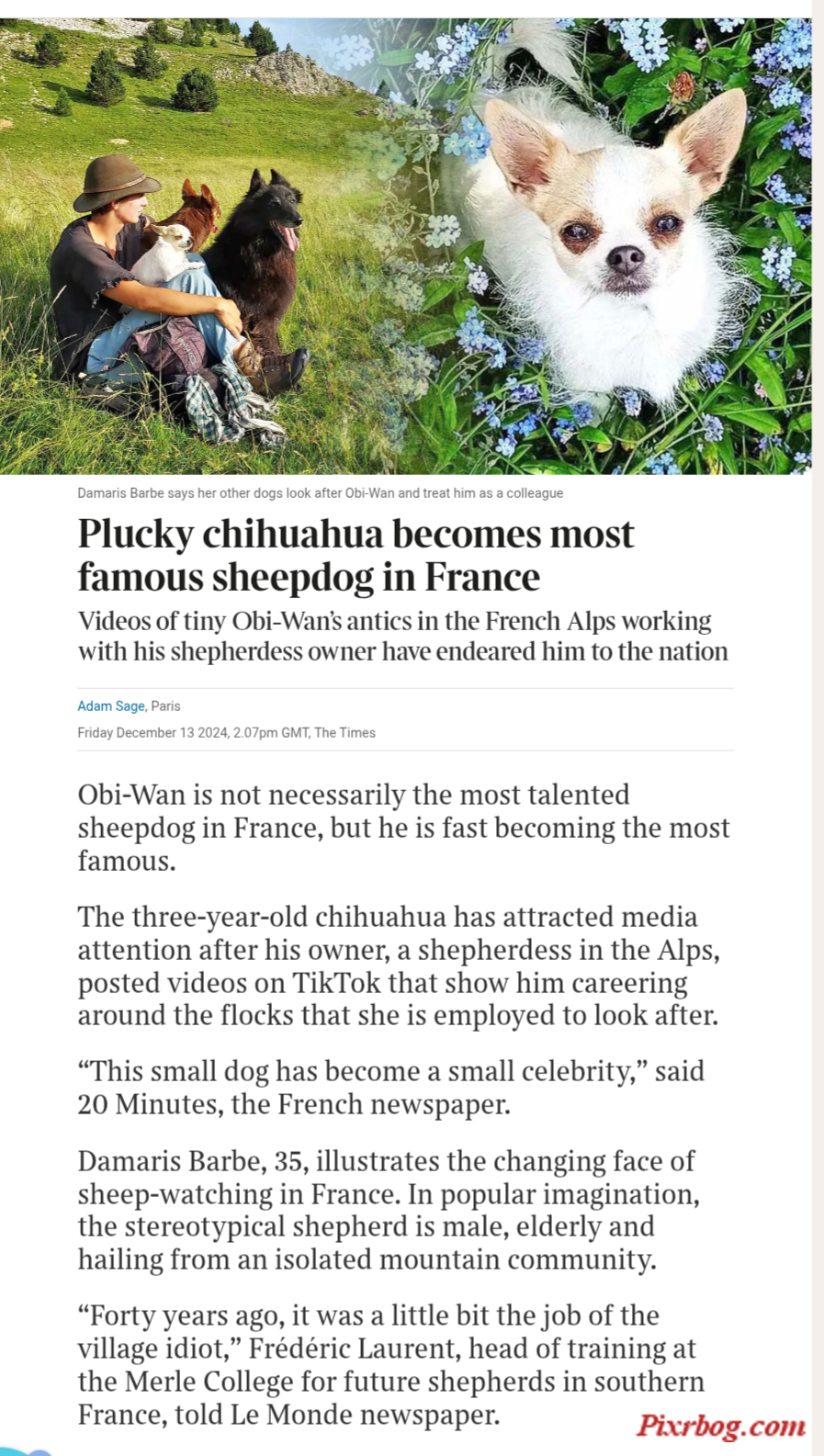Click the opening paragraph starting 'Obi-Wan is not'
Screen dimensions: 824x1456
tap(403, 827)
